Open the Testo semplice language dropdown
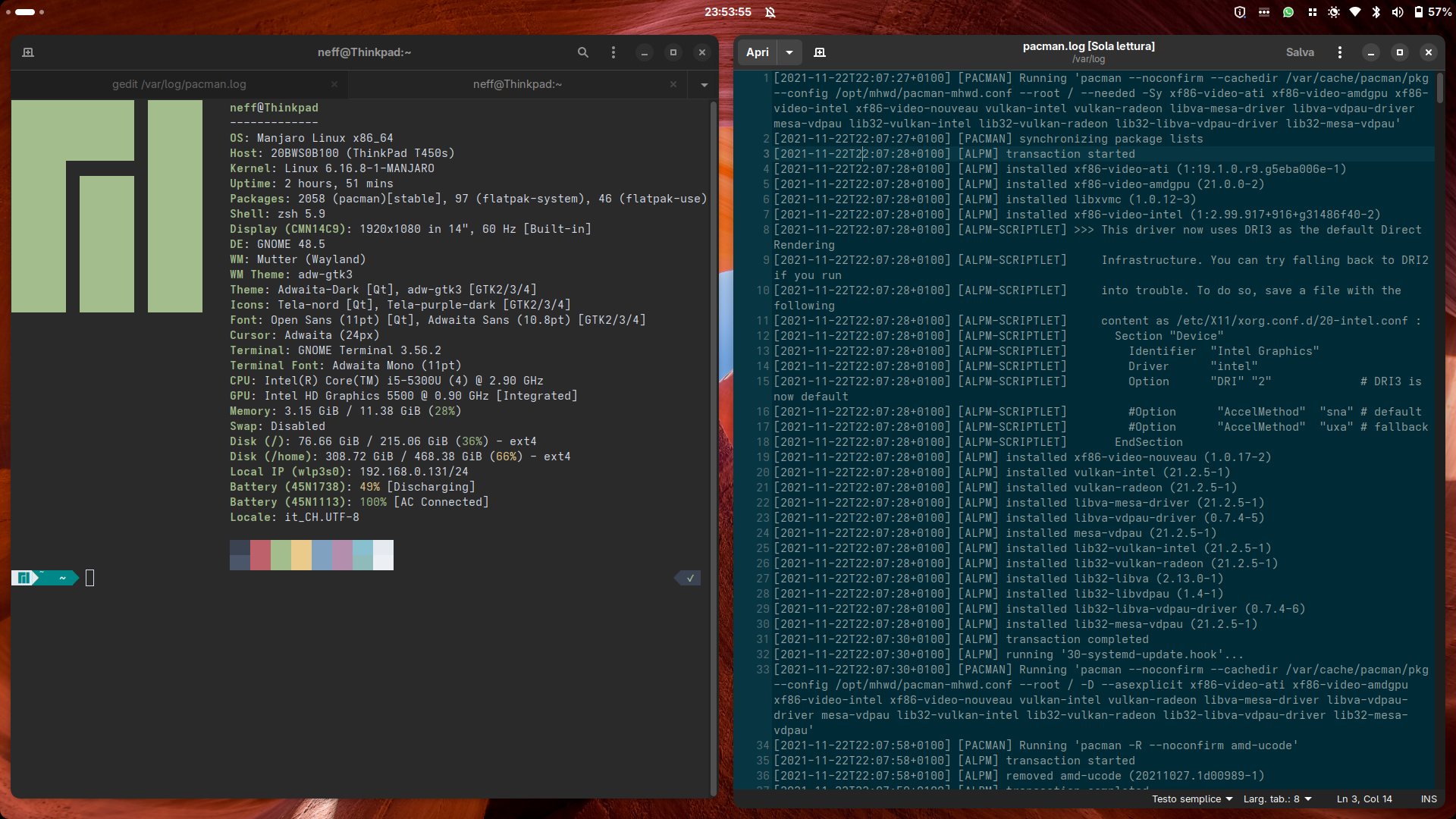This screenshot has height=819, width=1456. point(1192,799)
